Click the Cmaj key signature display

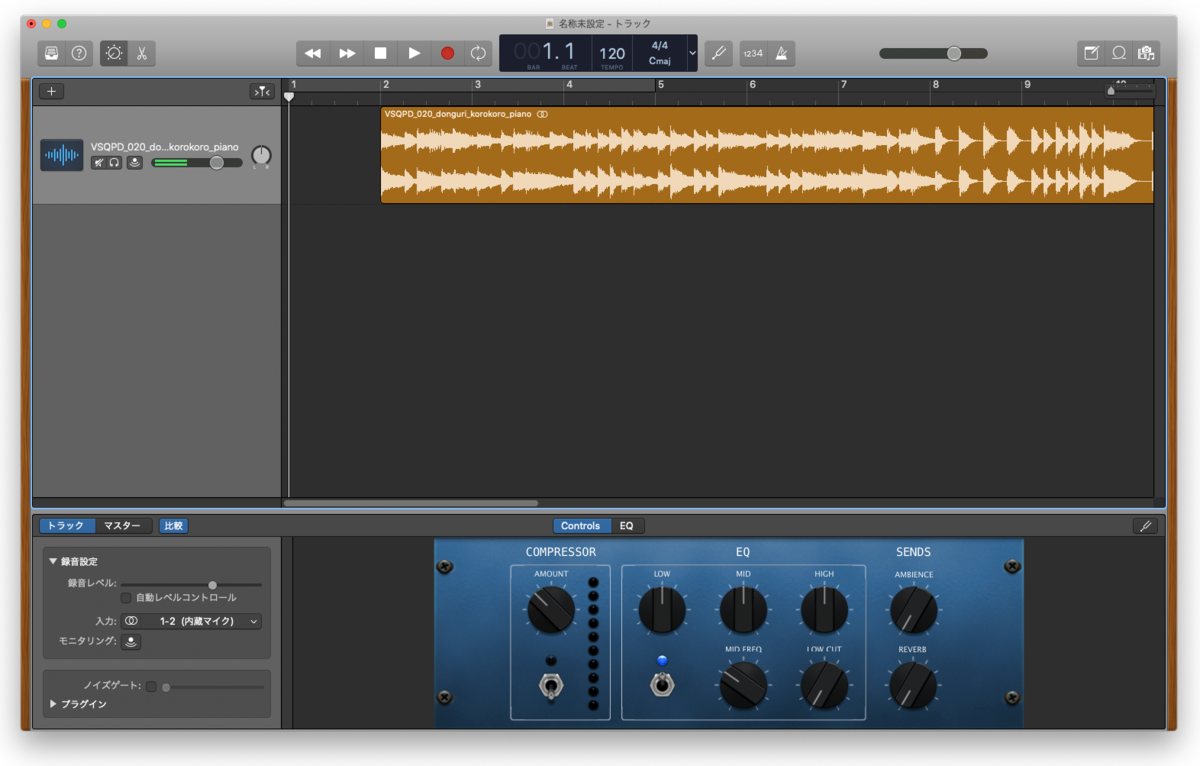(x=659, y=61)
